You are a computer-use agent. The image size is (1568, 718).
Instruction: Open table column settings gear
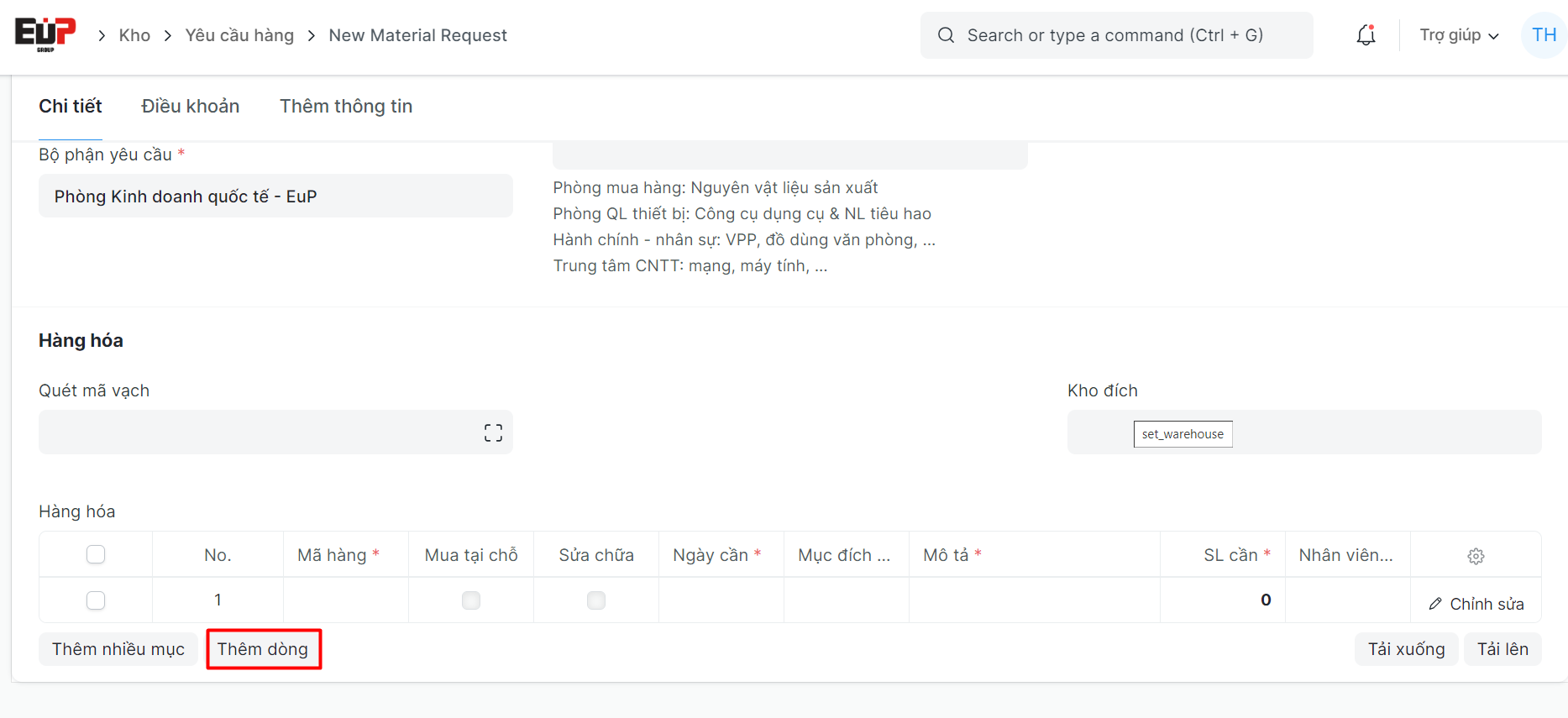pyautogui.click(x=1476, y=556)
